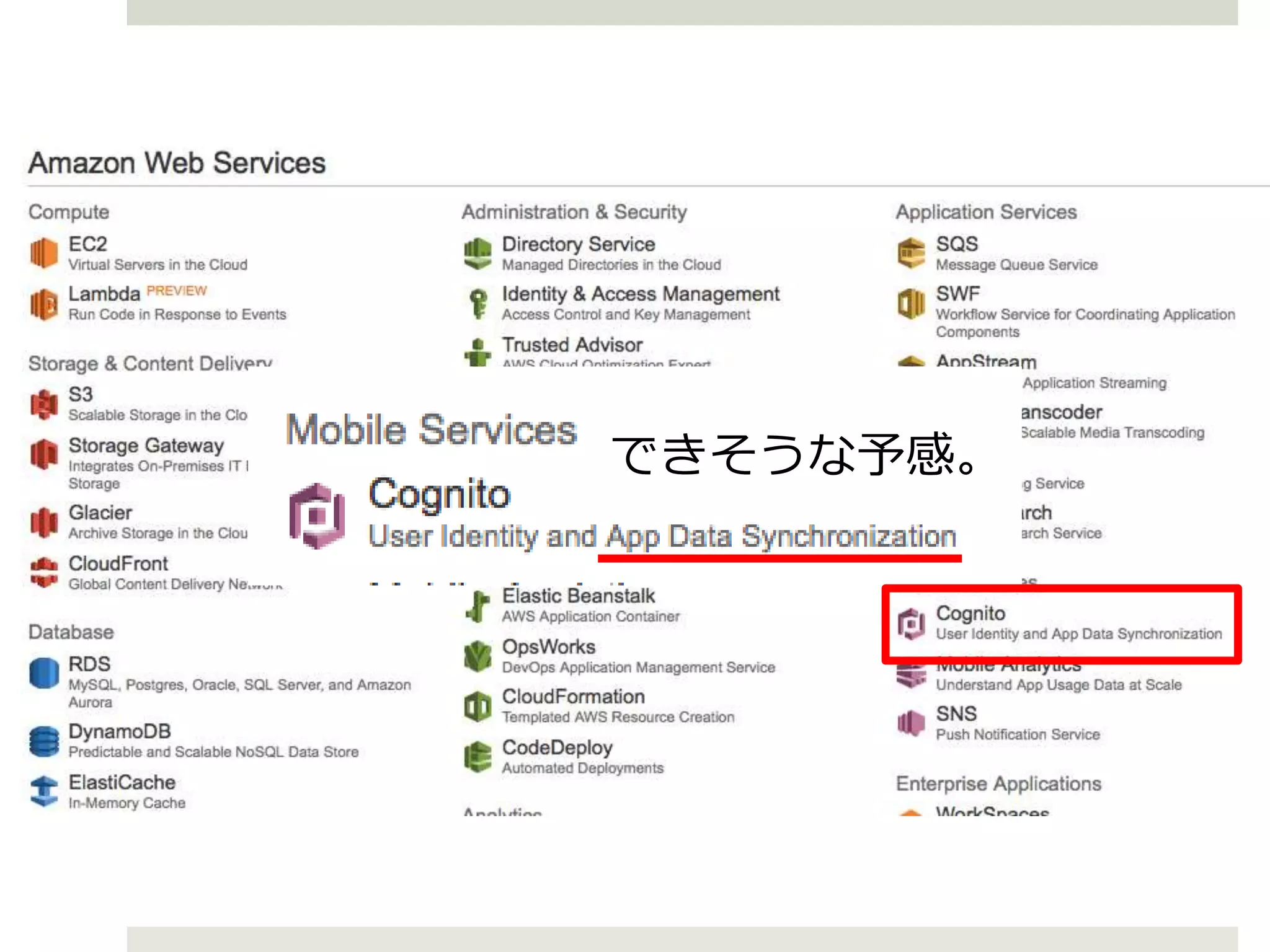The width and height of the screenshot is (1270, 952).
Task: Open the SNS link
Action: pyautogui.click(x=956, y=714)
